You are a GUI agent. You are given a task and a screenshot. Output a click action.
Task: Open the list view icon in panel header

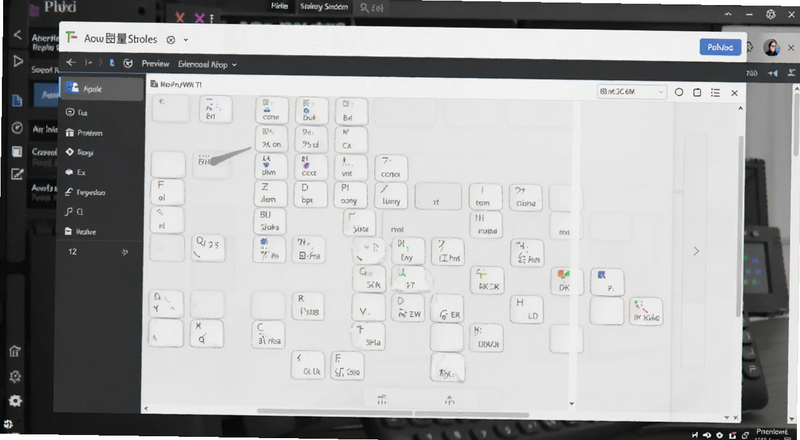pyautogui.click(x=715, y=92)
